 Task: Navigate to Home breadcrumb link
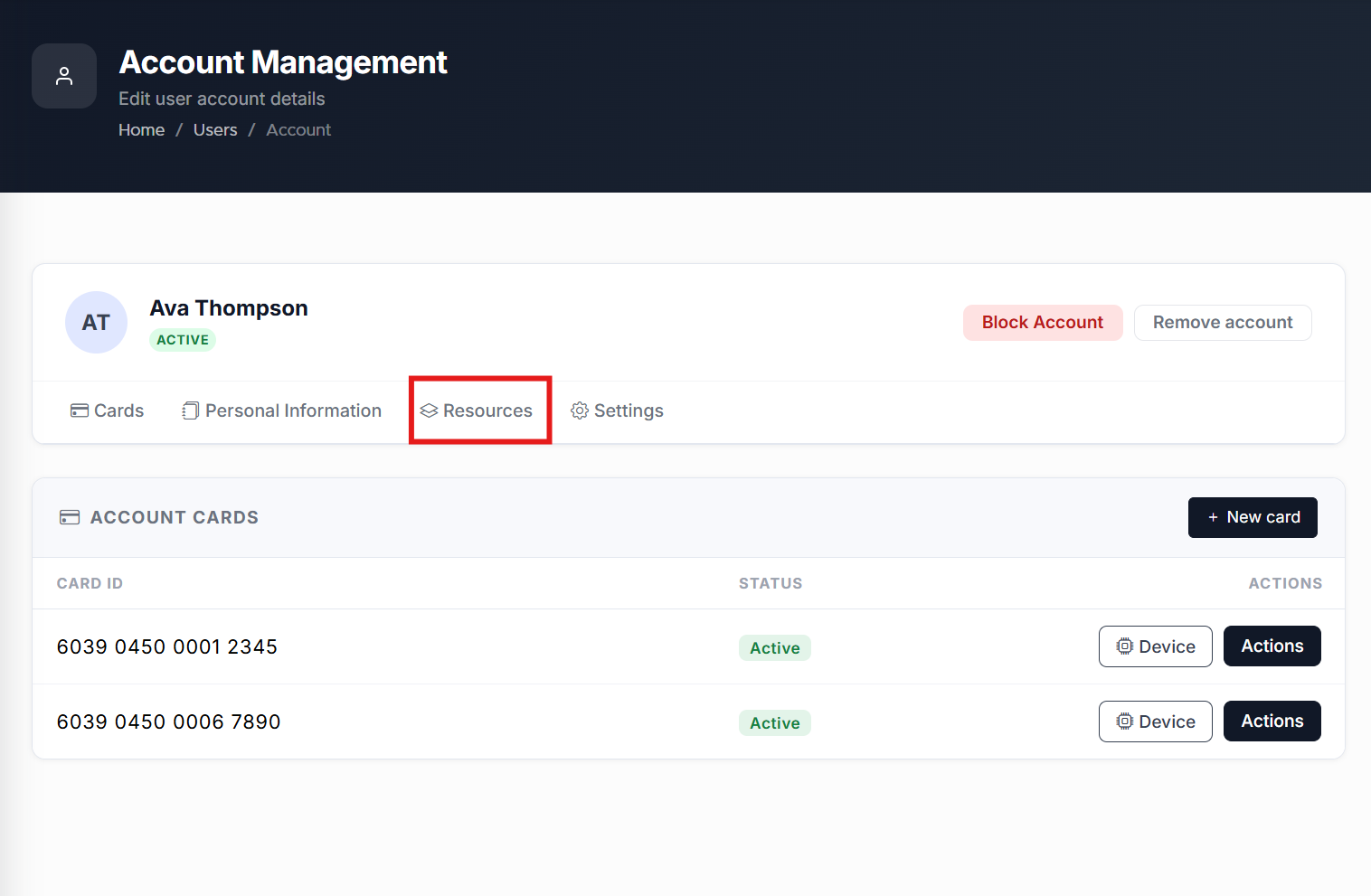142,130
